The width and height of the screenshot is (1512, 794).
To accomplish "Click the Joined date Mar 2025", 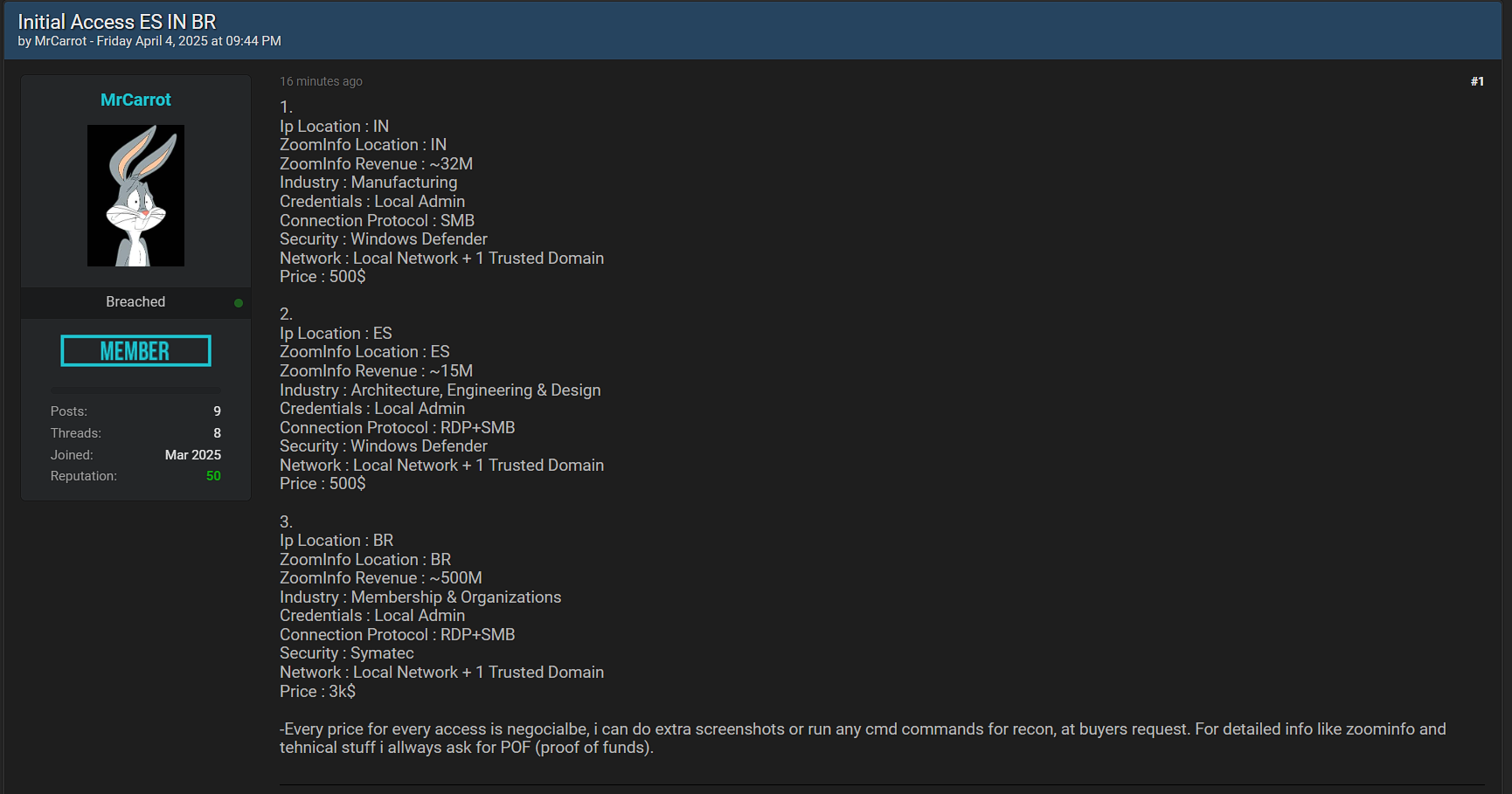I will click(193, 455).
